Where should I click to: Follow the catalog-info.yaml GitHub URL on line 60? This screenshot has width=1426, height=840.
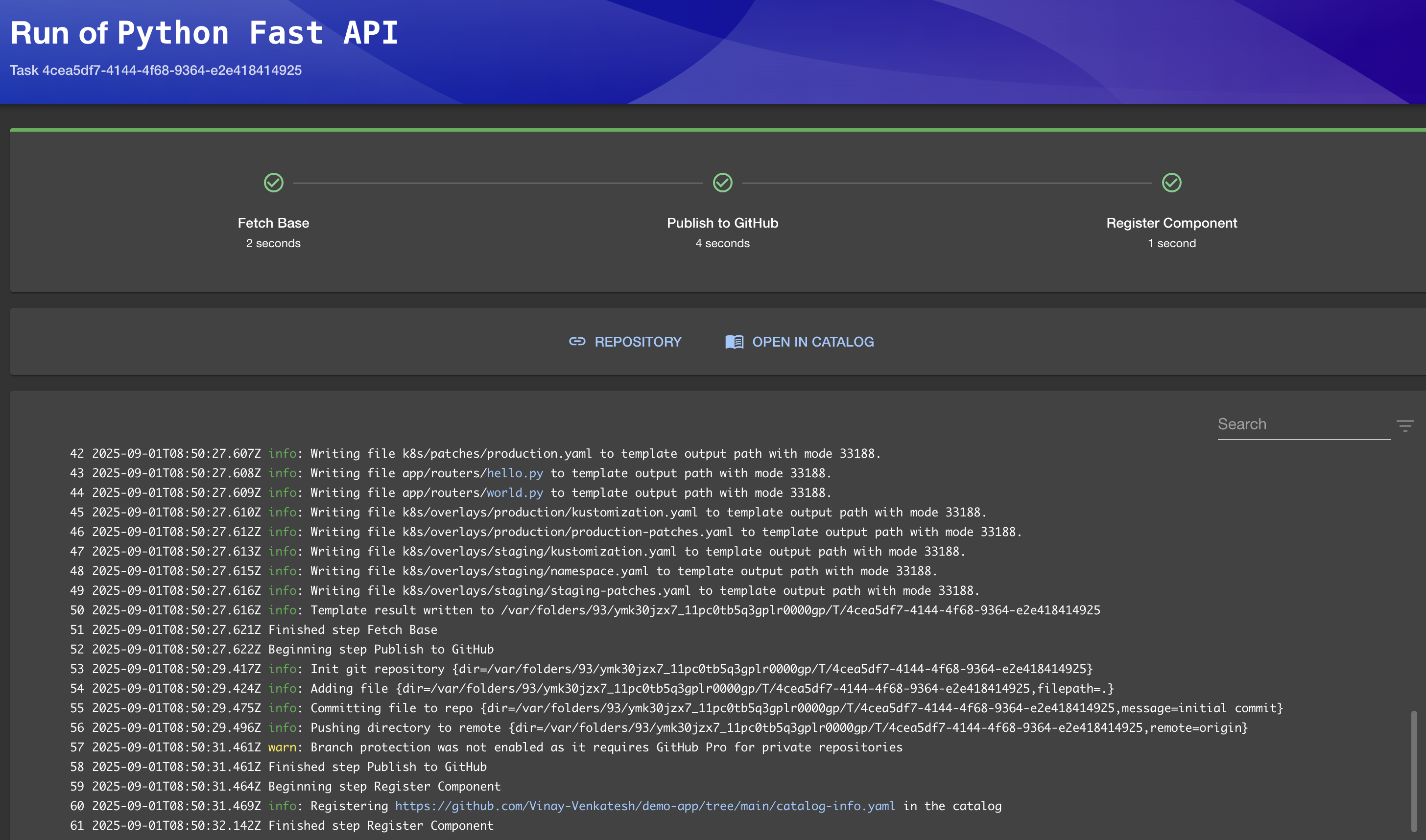click(x=645, y=805)
